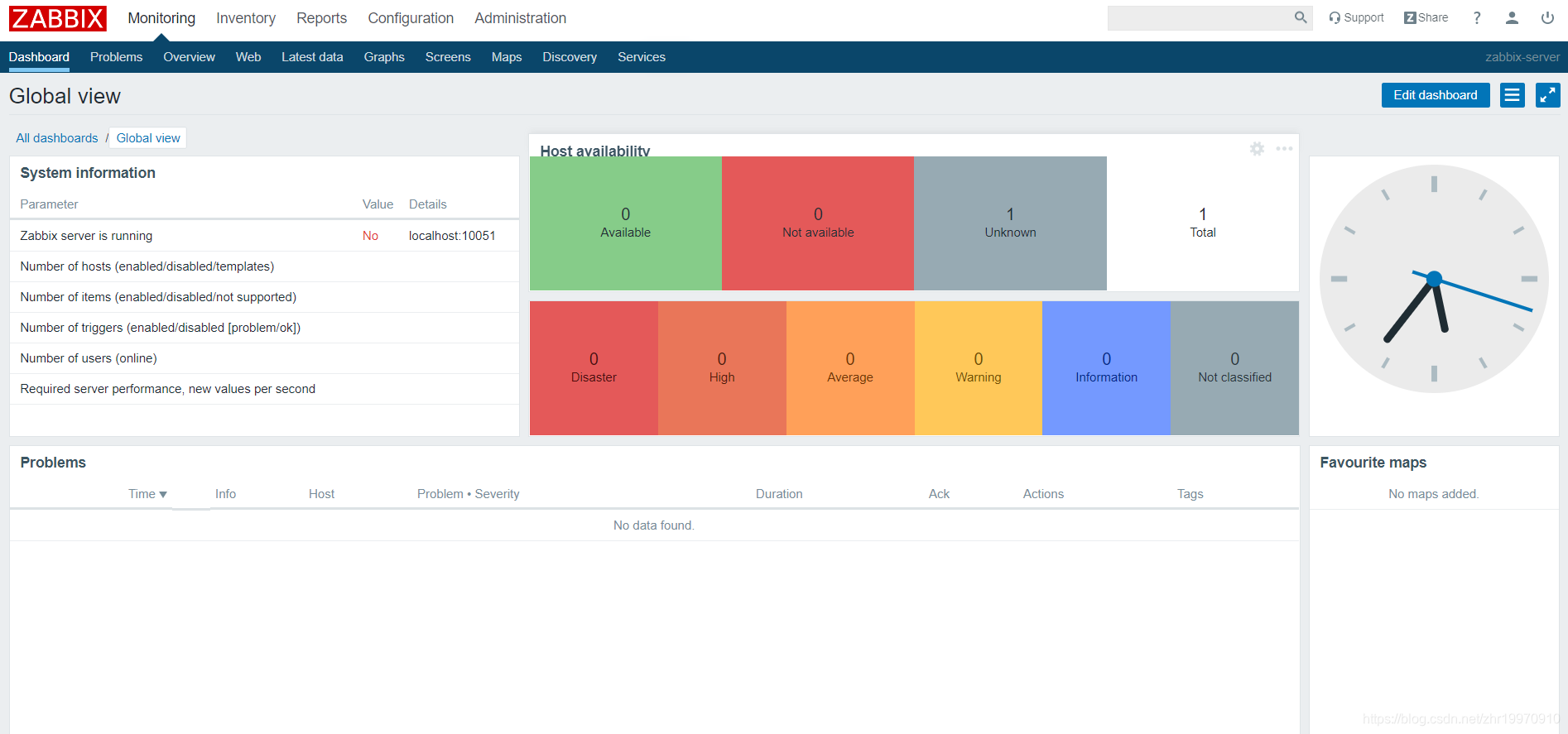The image size is (1568, 734).
Task: Open the Maps tab
Action: [x=507, y=57]
